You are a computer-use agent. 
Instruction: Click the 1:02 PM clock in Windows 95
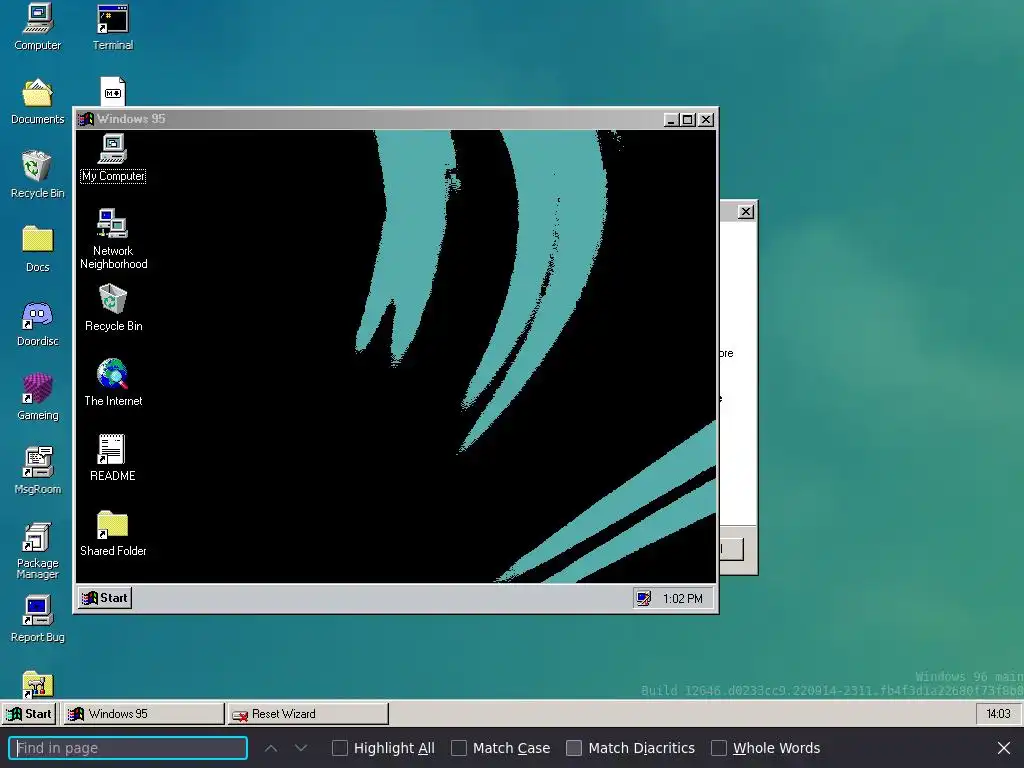[682, 598]
